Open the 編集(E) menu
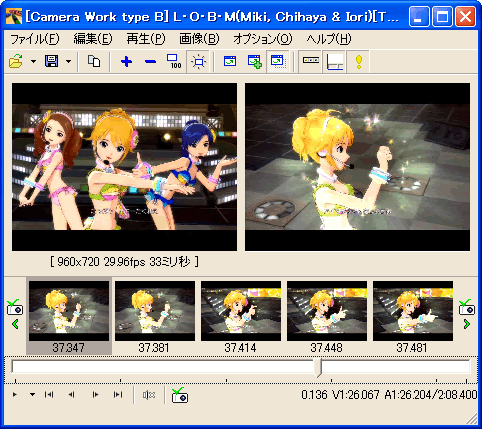The height and width of the screenshot is (429, 482). [x=93, y=39]
